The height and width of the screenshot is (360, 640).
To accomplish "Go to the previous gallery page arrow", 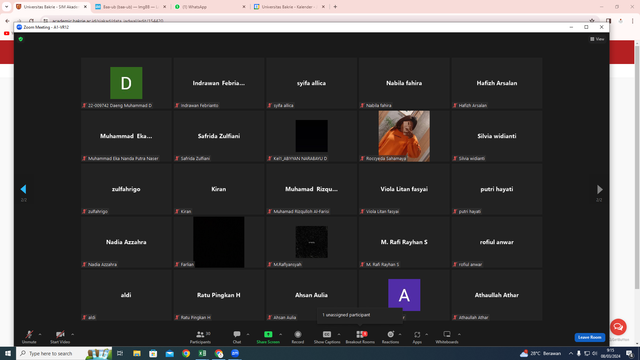I will click(23, 189).
